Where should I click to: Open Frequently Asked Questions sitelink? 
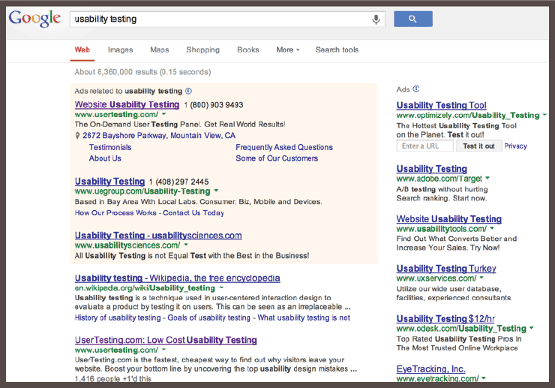click(284, 147)
